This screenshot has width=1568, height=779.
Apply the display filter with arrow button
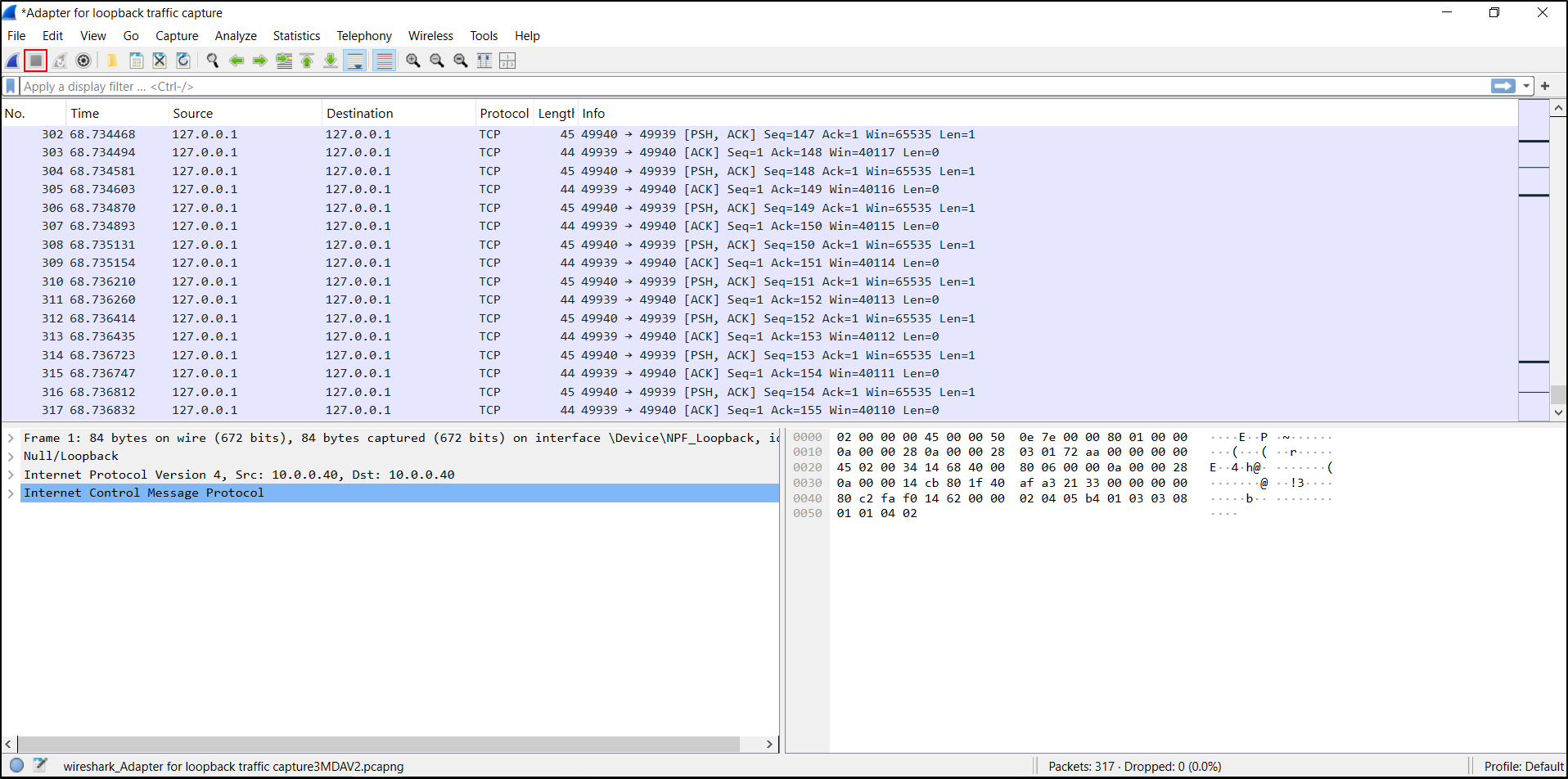point(1503,86)
